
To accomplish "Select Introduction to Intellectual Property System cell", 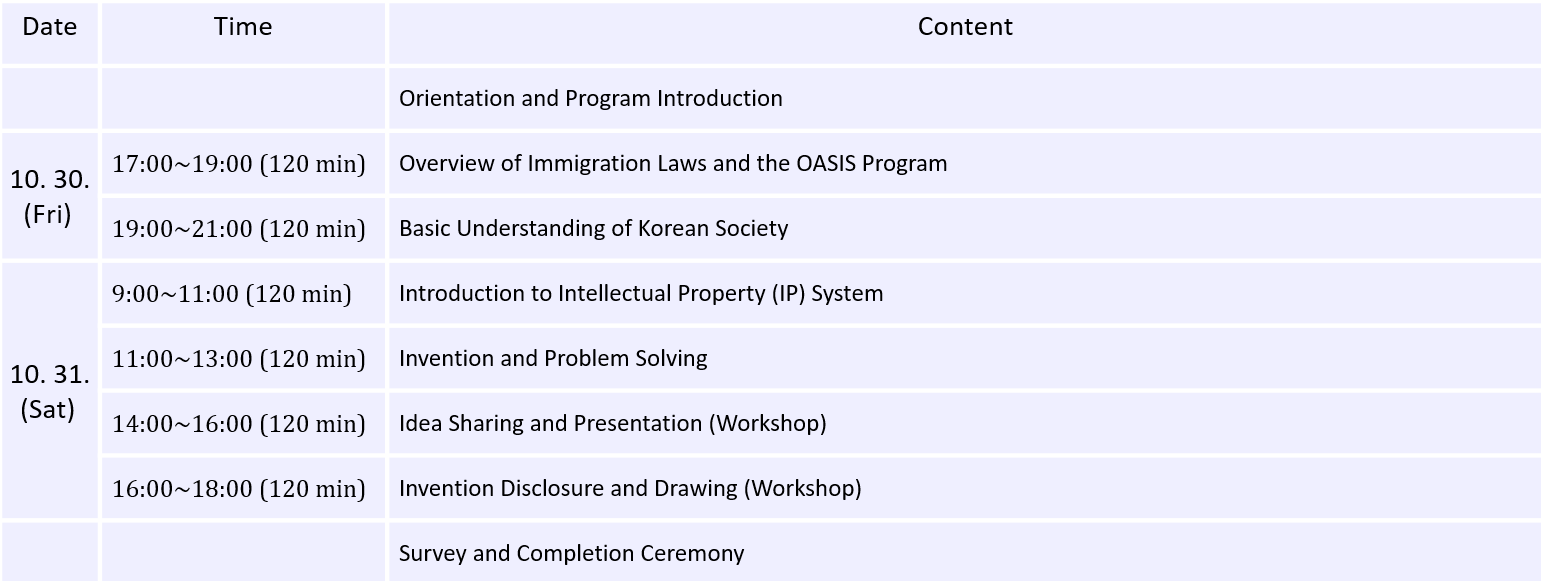I will [x=641, y=293].
